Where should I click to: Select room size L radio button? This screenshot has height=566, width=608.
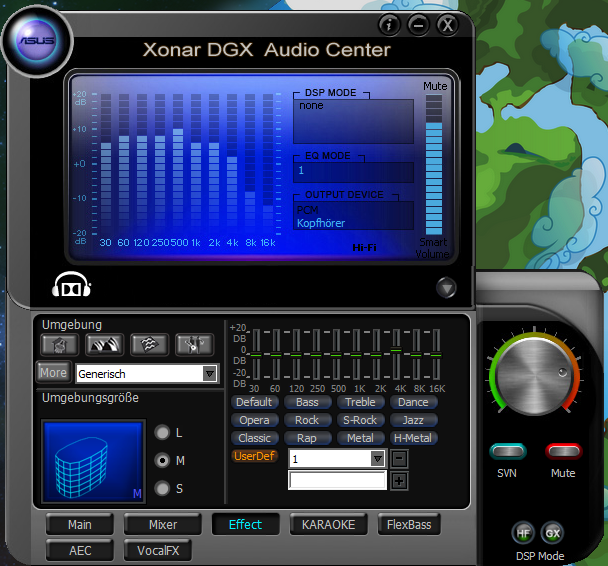[162, 433]
